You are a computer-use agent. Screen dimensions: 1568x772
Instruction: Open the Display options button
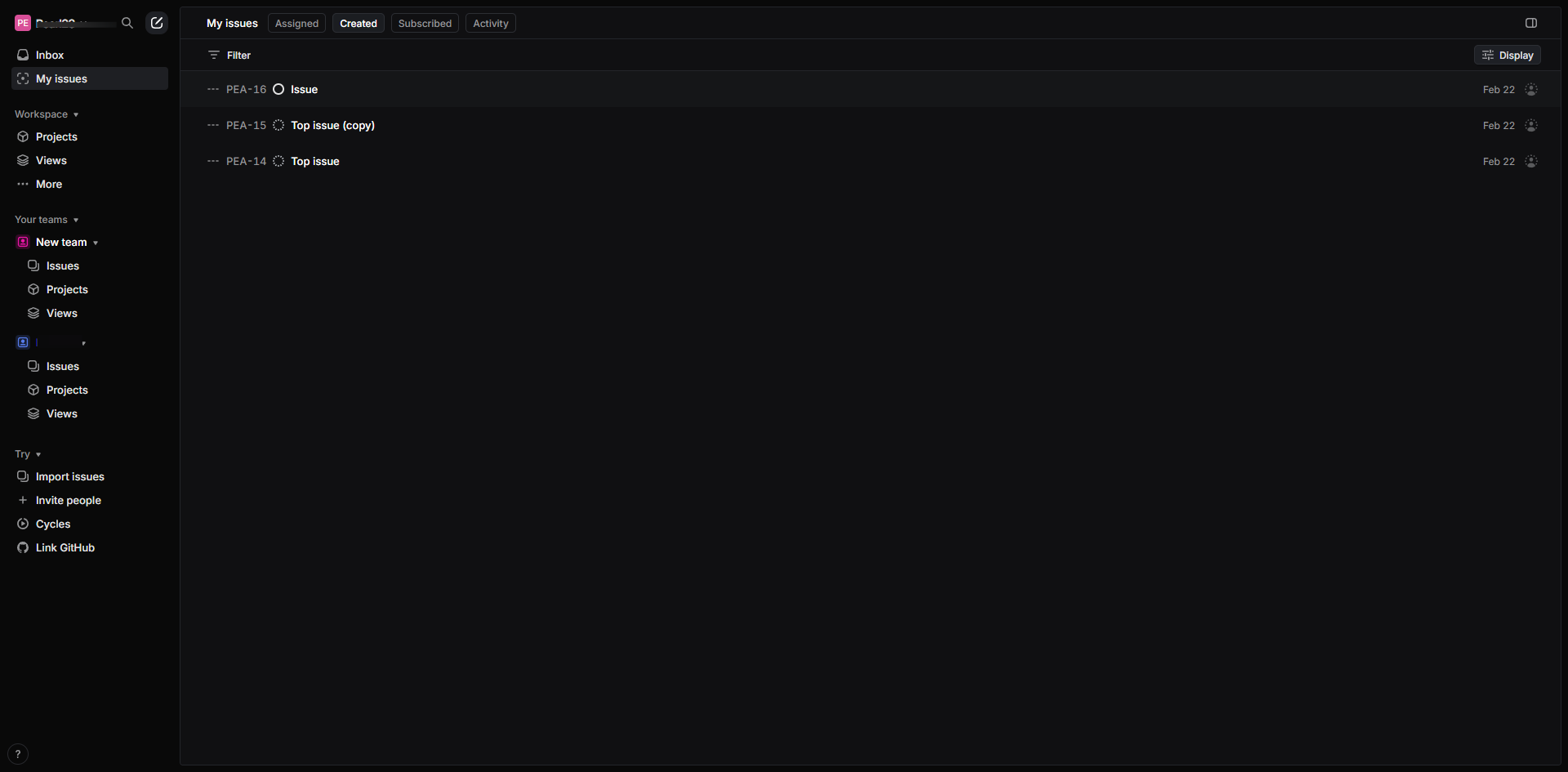1508,56
